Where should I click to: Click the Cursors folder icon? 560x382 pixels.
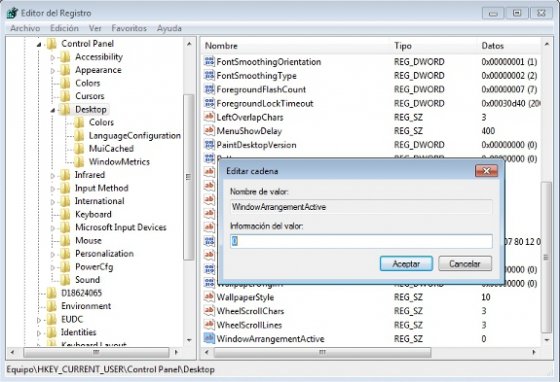click(65, 96)
